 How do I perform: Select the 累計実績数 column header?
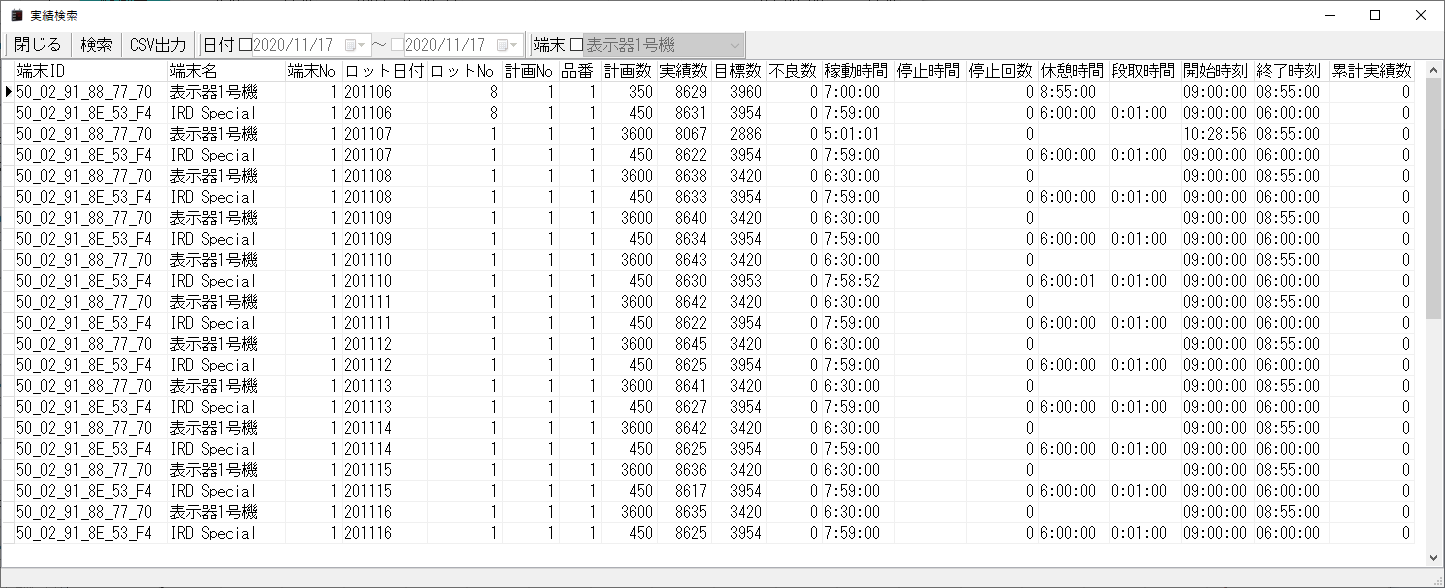pos(1371,71)
